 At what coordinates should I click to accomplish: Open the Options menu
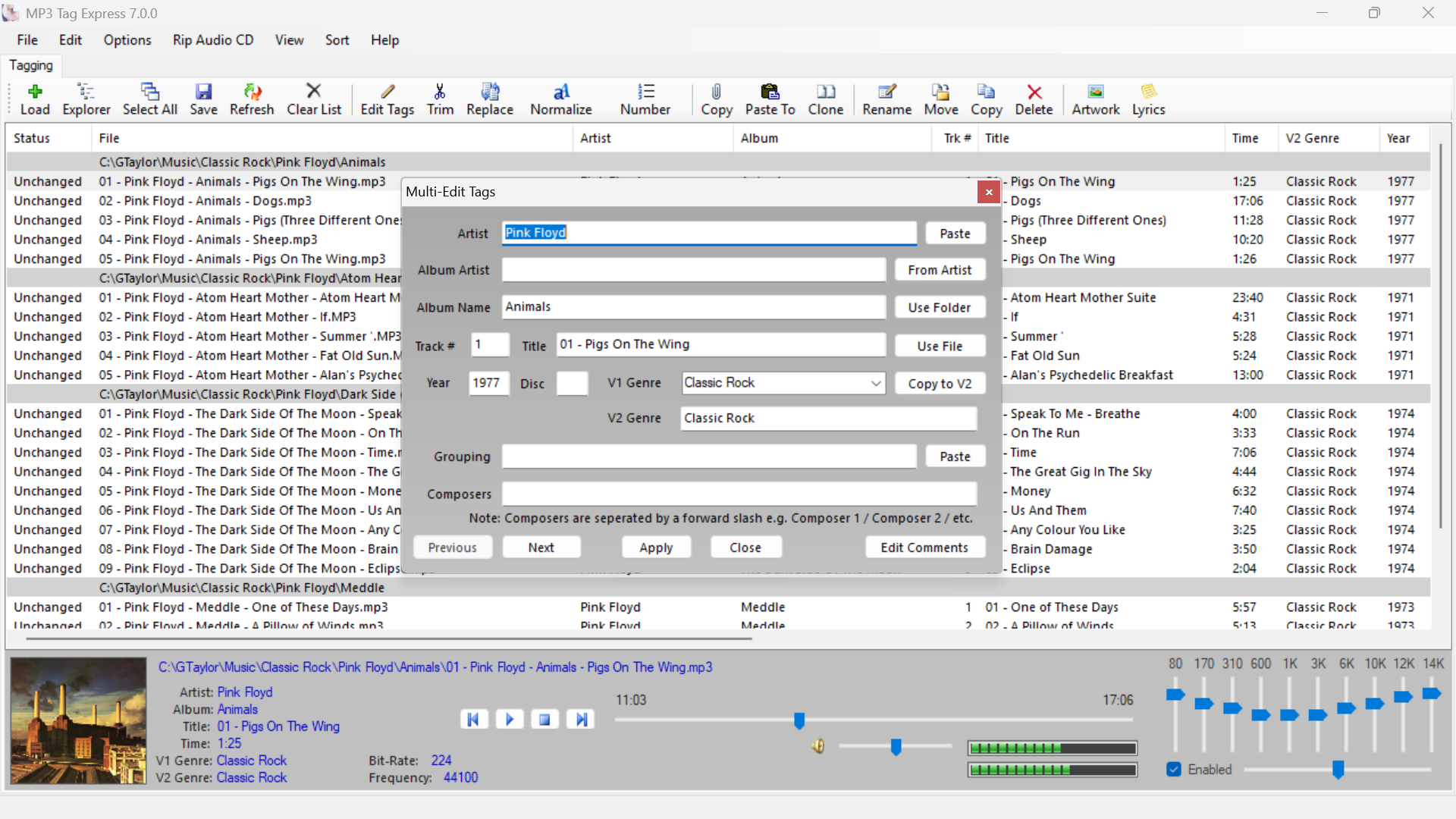pos(127,40)
